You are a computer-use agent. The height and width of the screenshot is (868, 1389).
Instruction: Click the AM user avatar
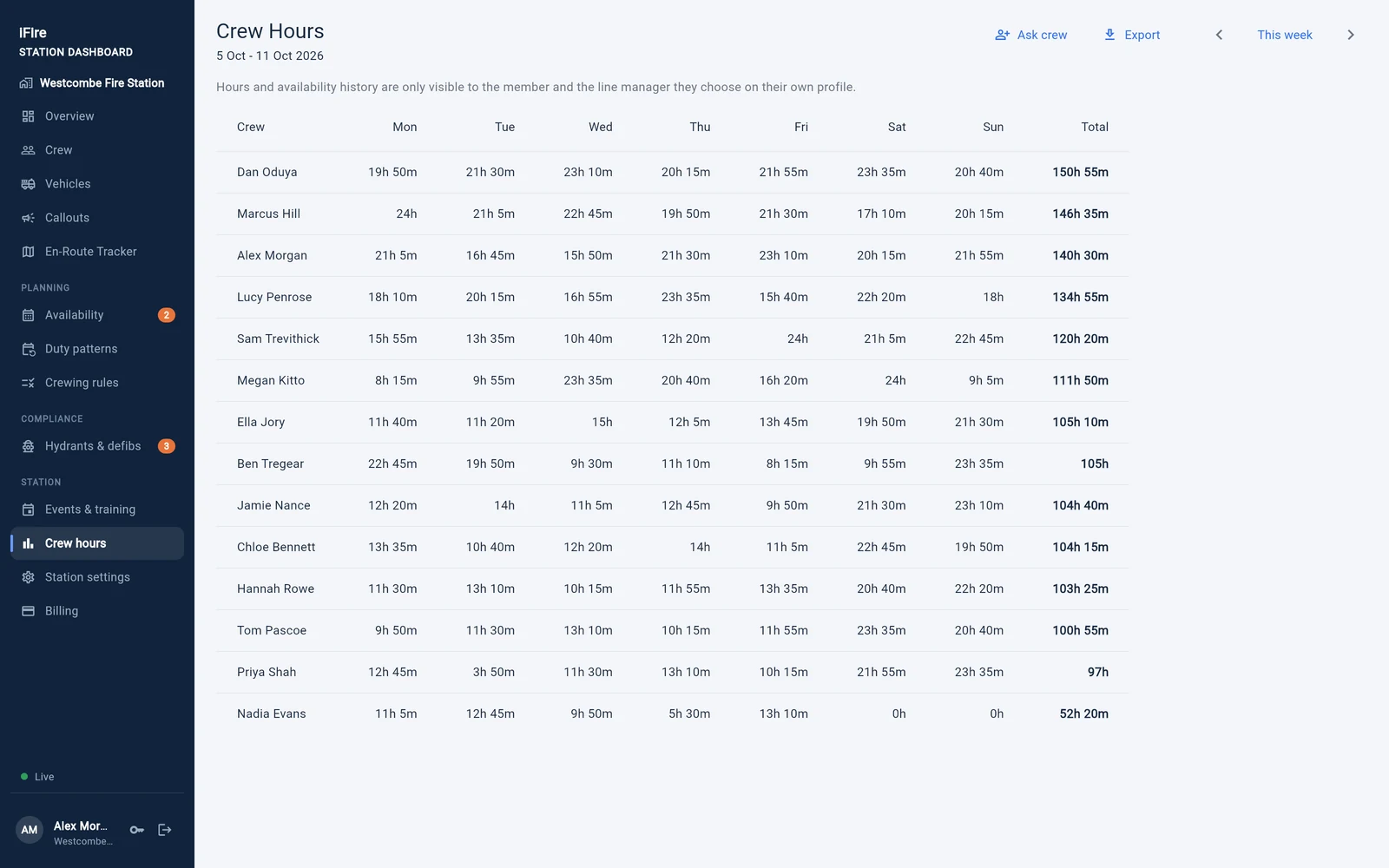(x=30, y=830)
